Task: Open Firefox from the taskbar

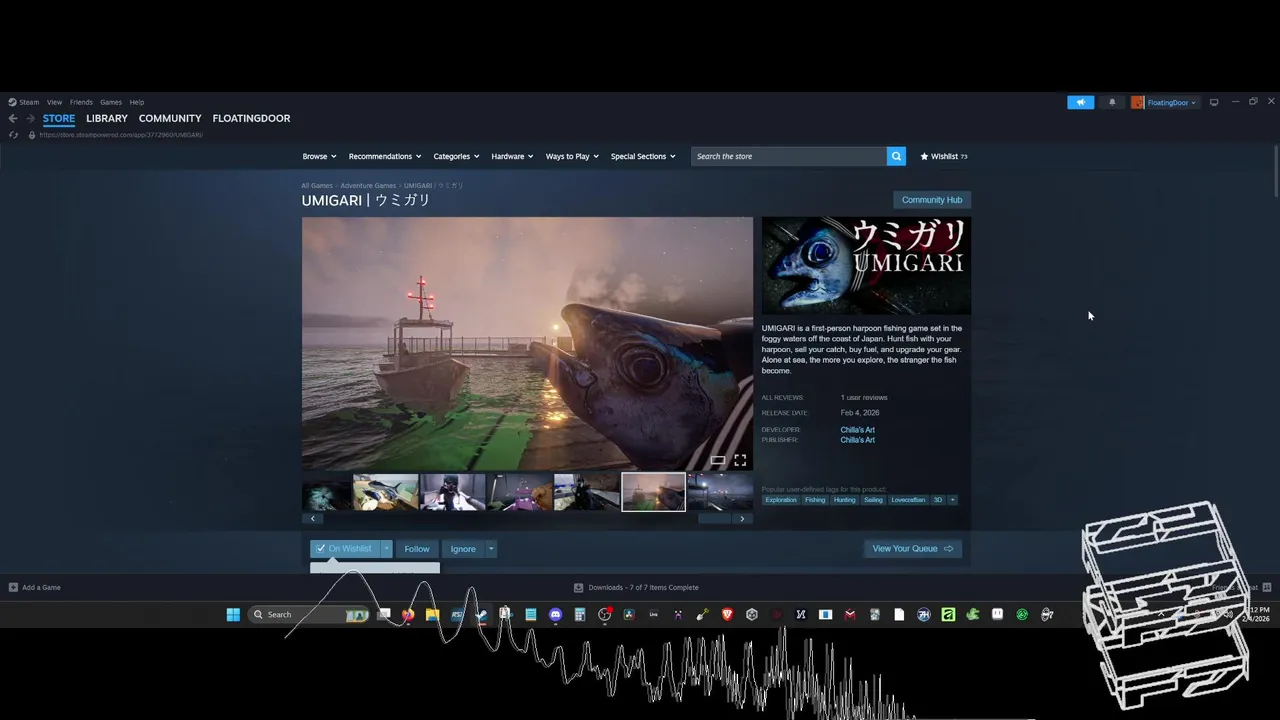Action: [x=408, y=614]
